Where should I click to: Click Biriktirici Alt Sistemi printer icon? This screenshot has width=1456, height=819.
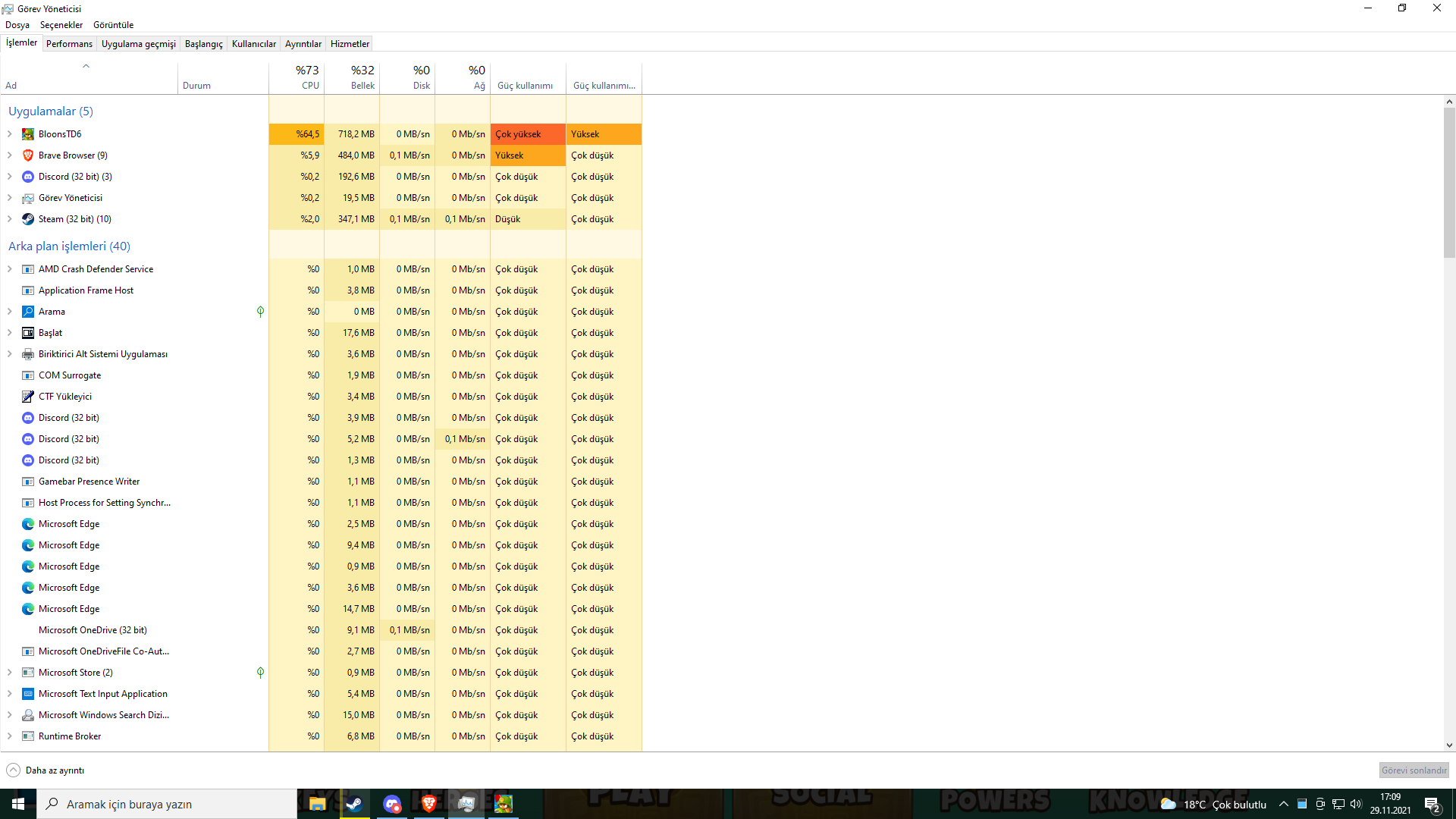[x=28, y=354]
